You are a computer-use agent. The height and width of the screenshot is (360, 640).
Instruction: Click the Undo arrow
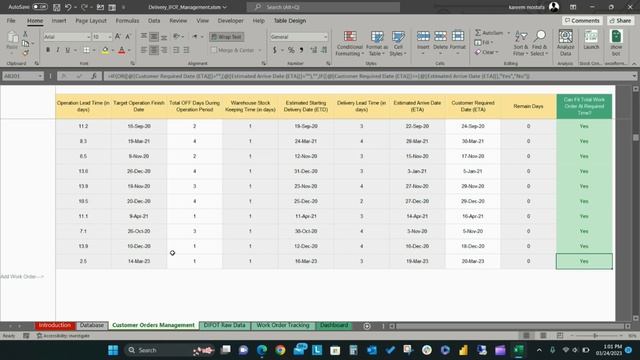coord(68,7)
